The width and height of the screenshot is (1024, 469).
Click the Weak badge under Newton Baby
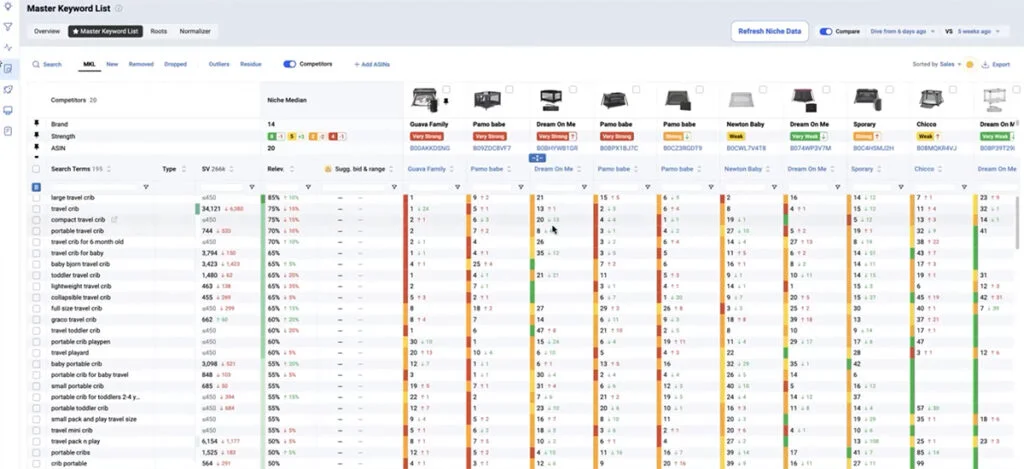(x=736, y=137)
